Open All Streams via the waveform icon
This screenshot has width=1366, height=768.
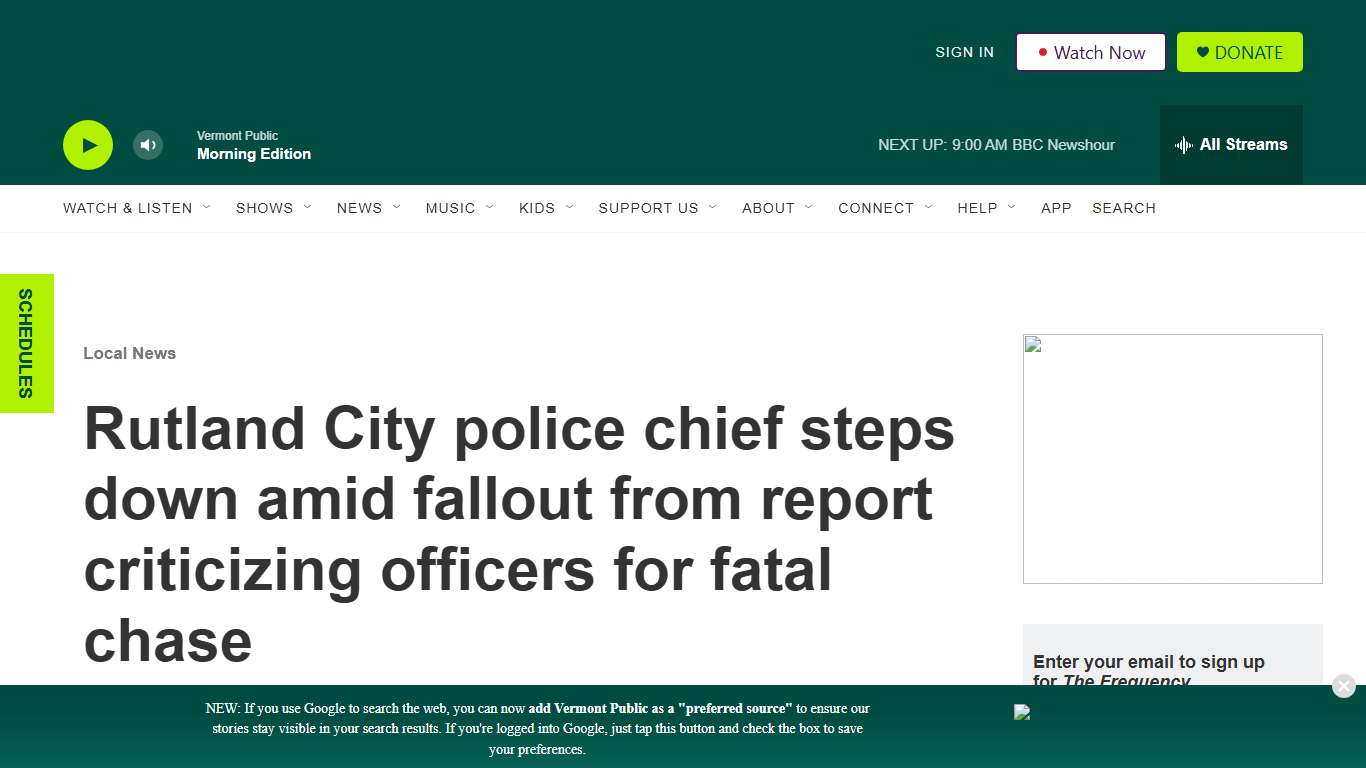coord(1184,145)
